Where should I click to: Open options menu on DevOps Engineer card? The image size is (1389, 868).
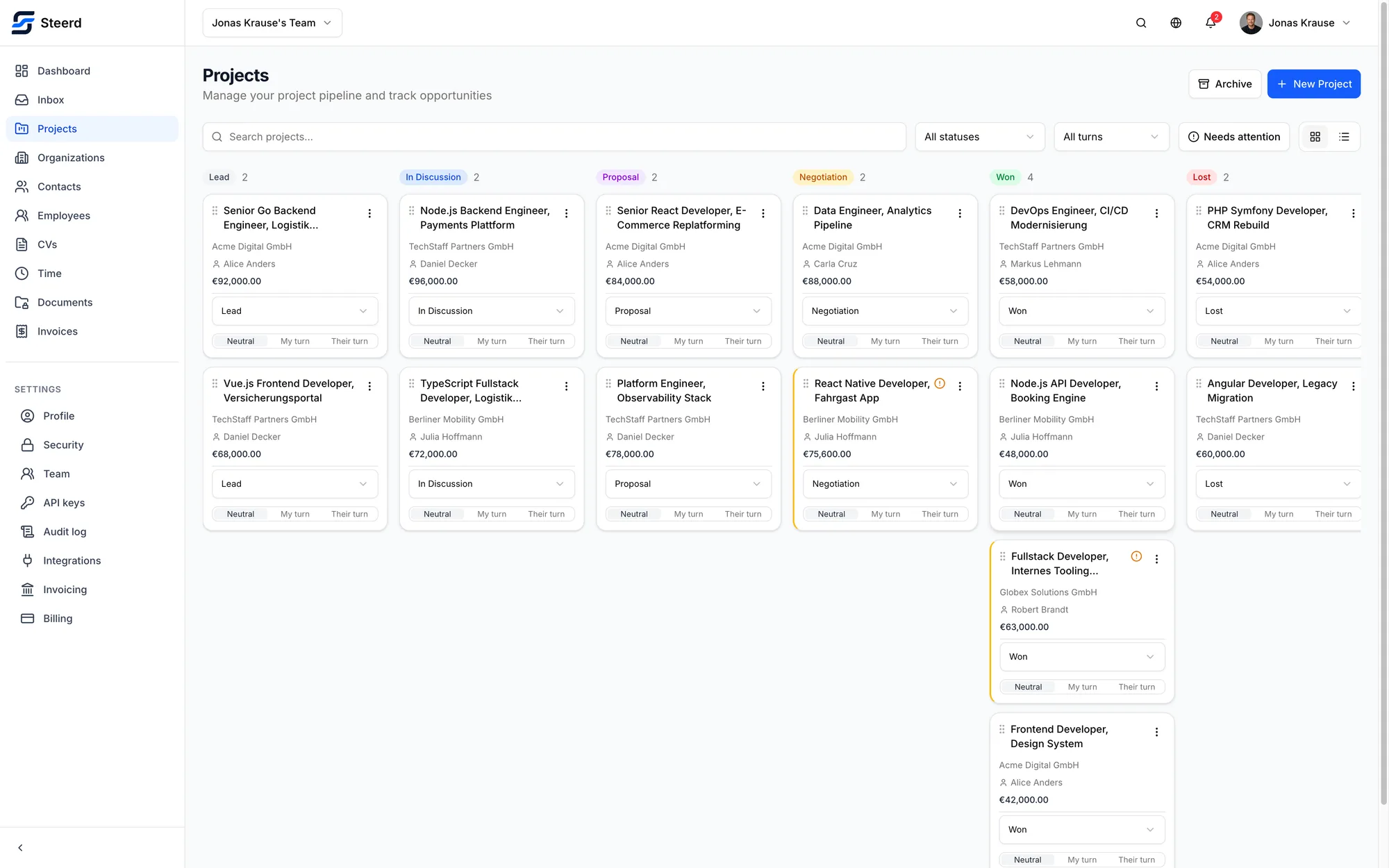click(1156, 214)
